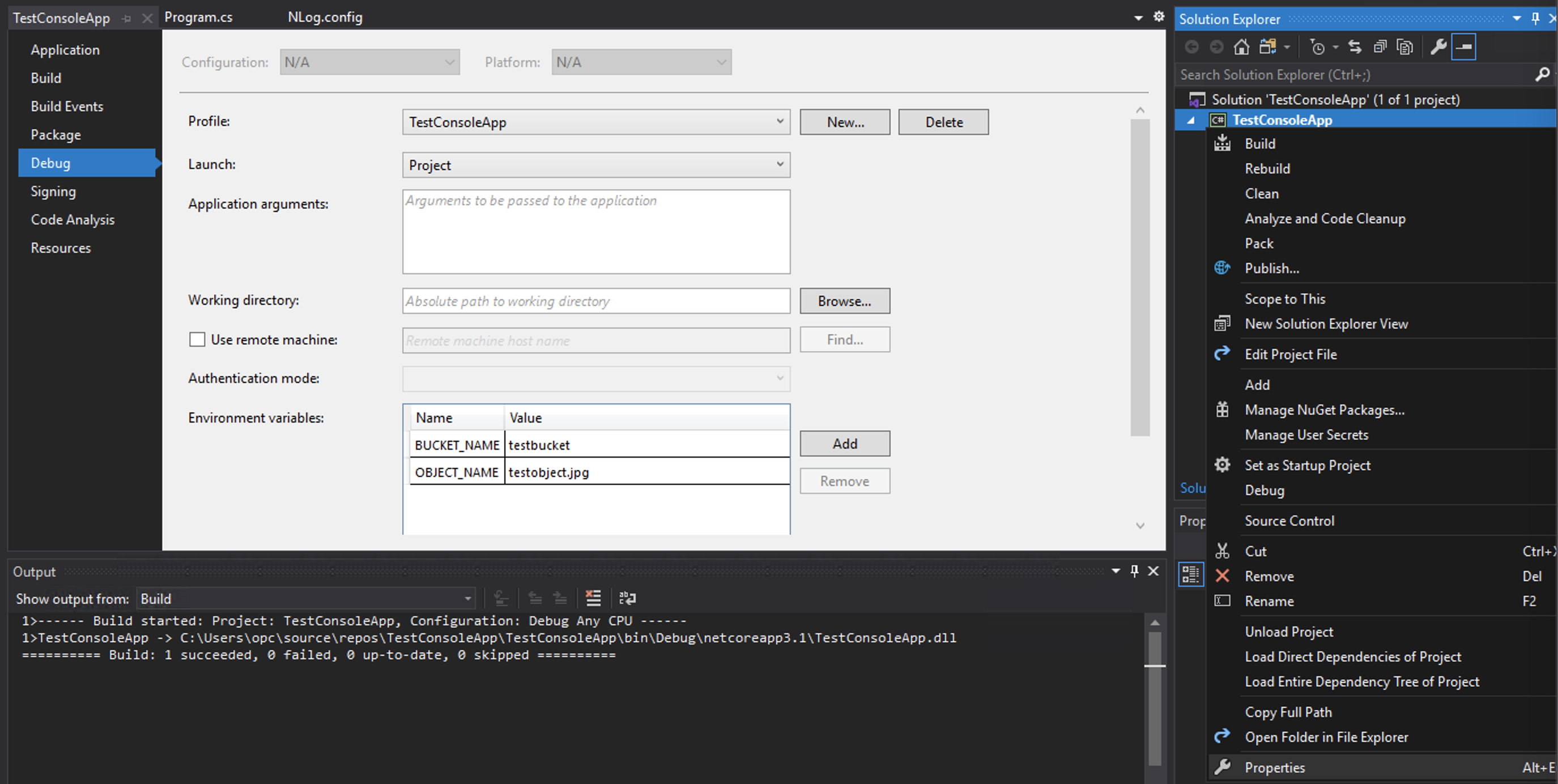Click Sync with Active Document arrows icon
Screen dimensions: 1558x784
point(1355,47)
